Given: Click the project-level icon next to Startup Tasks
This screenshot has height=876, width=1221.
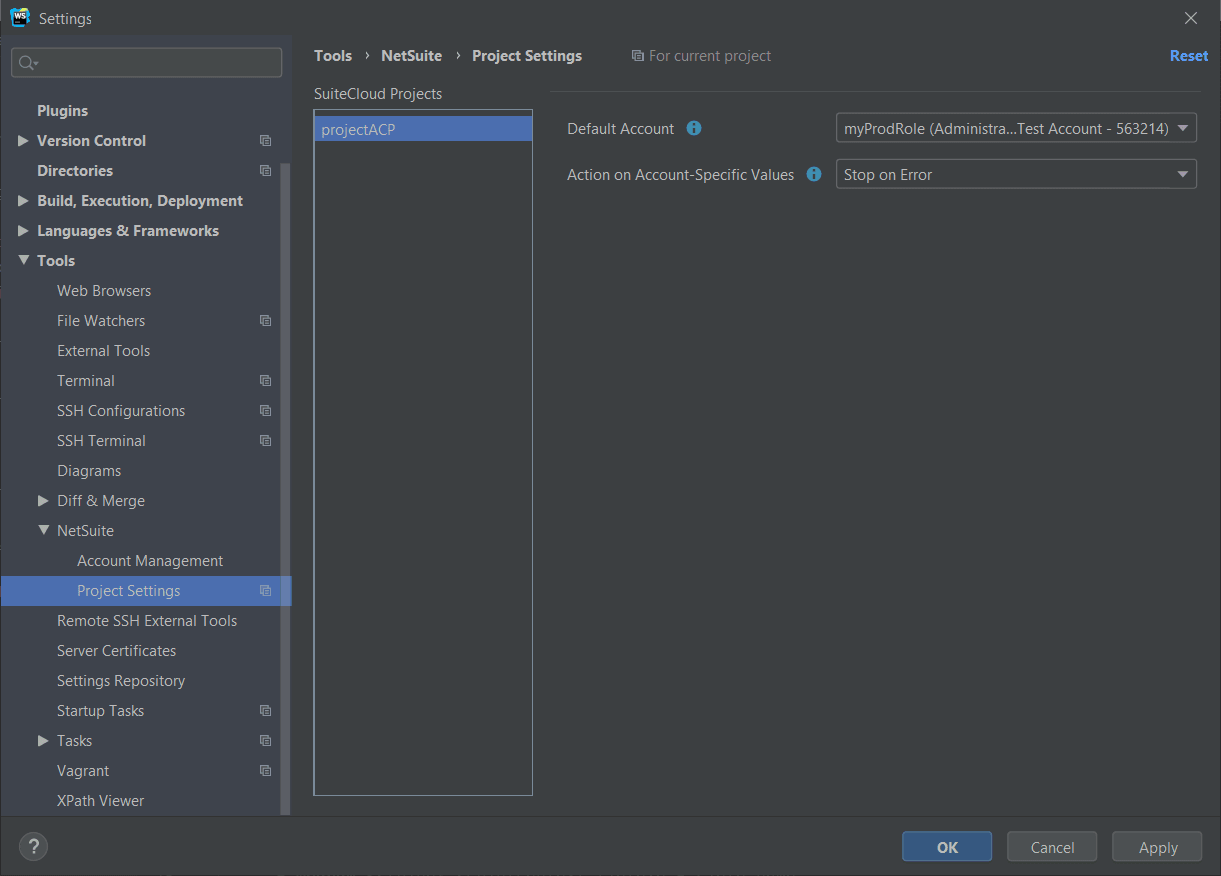Looking at the screenshot, I should (265, 711).
